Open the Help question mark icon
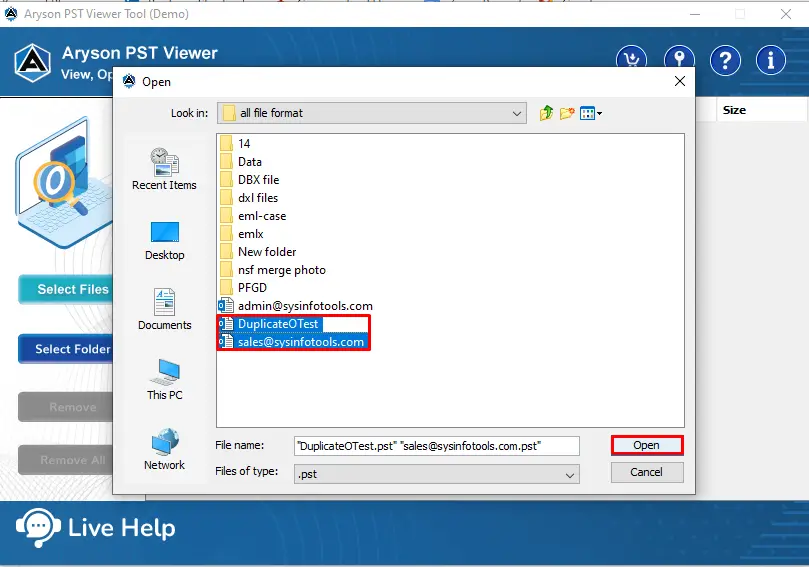The image size is (809, 567). tap(725, 60)
